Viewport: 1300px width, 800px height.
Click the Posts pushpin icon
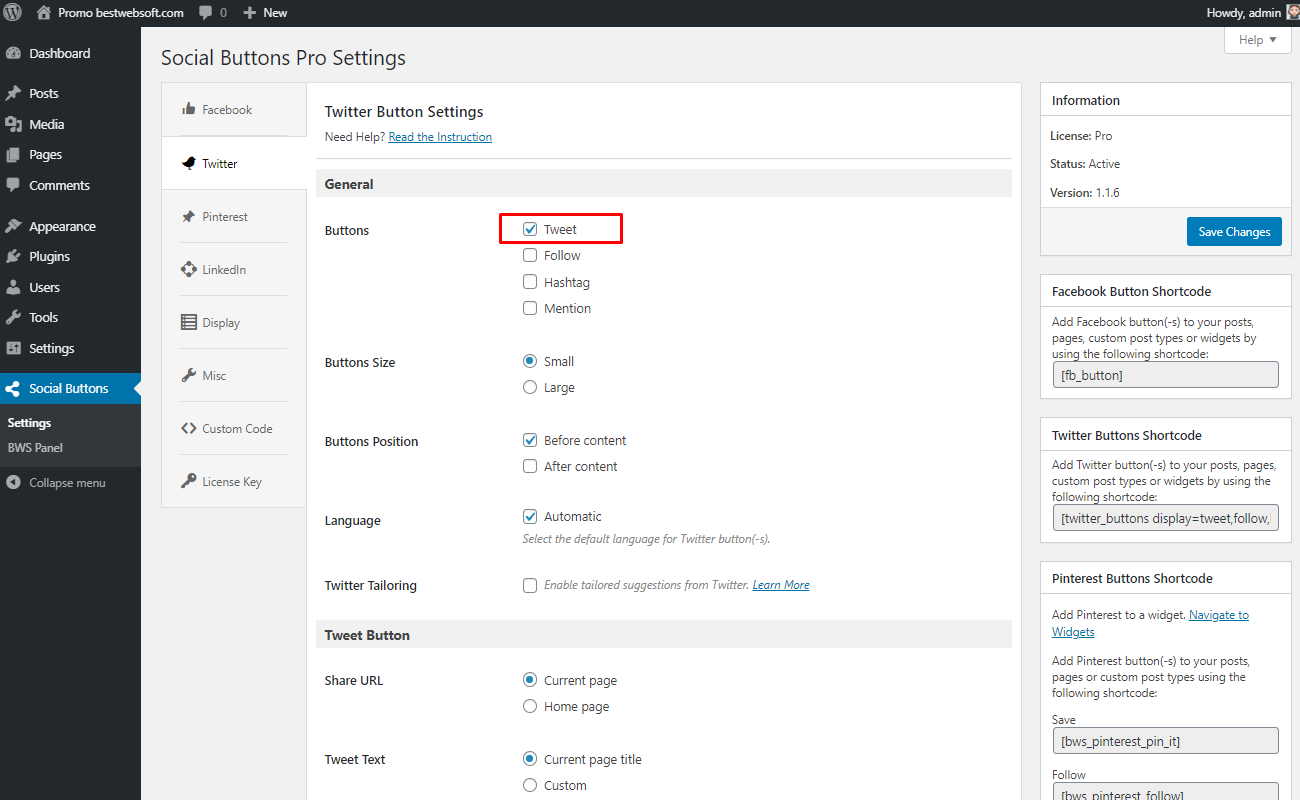pos(13,93)
